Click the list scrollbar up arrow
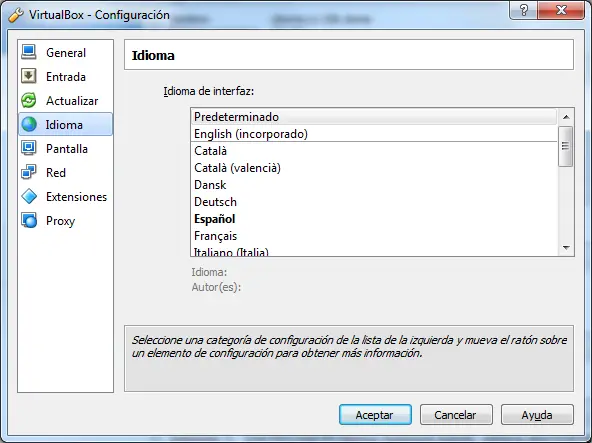The width and height of the screenshot is (592, 443). [x=566, y=117]
